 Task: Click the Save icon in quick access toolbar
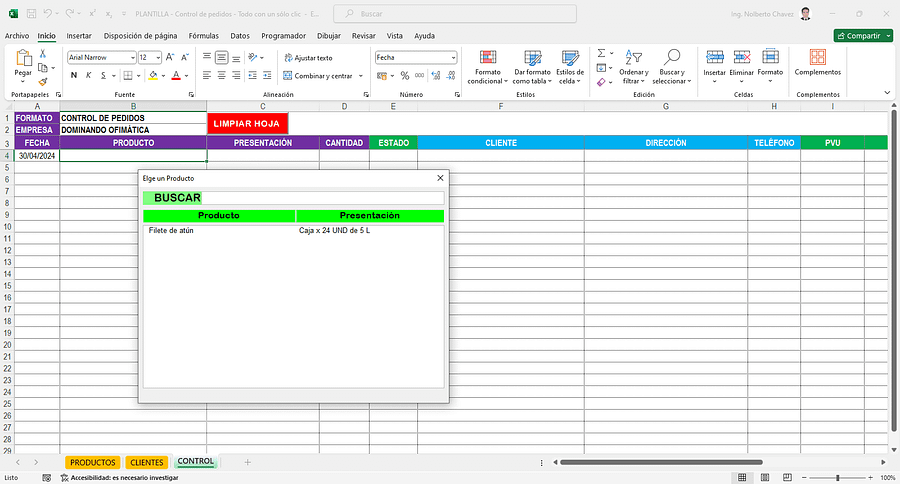(32, 13)
